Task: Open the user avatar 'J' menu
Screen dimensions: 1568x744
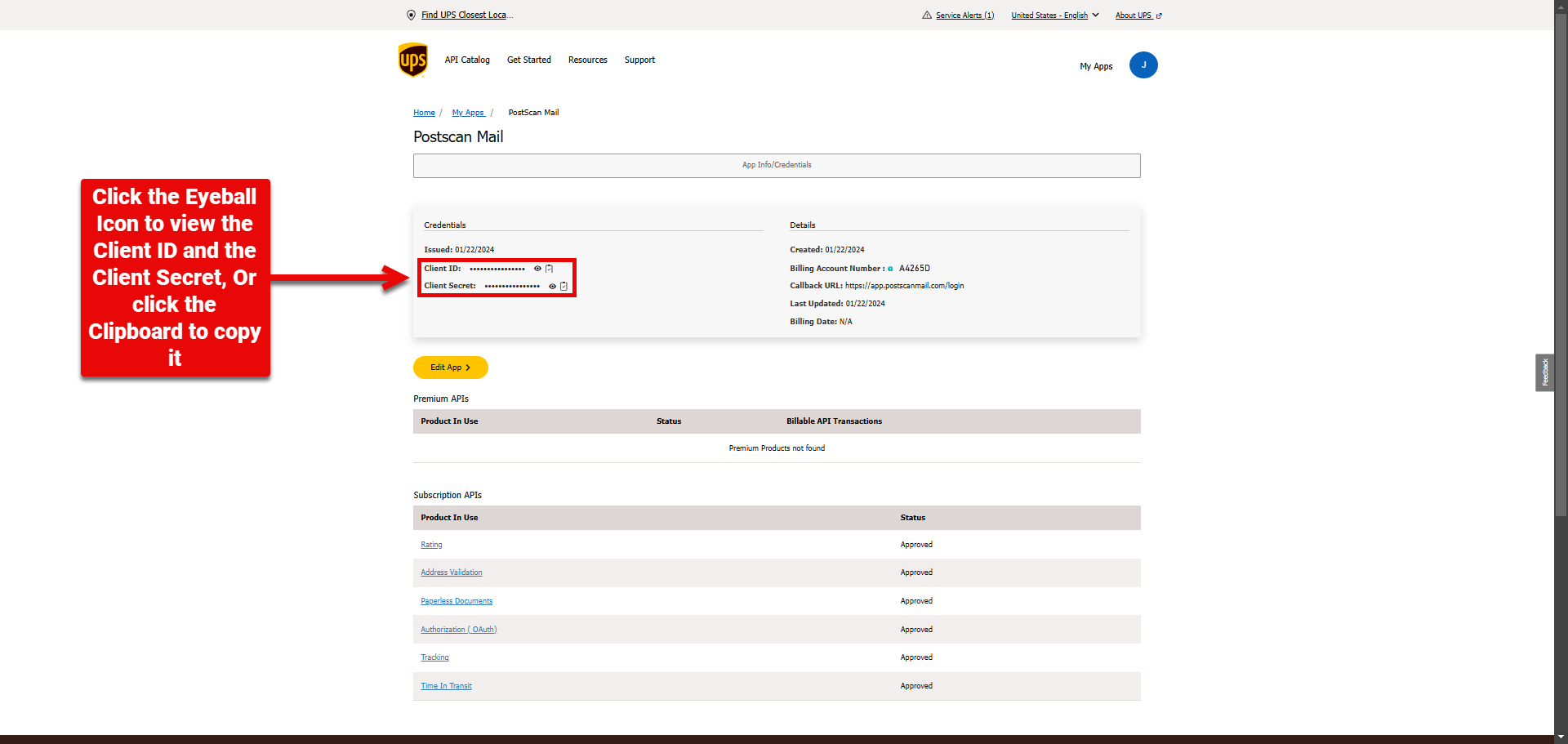Action: tap(1143, 65)
